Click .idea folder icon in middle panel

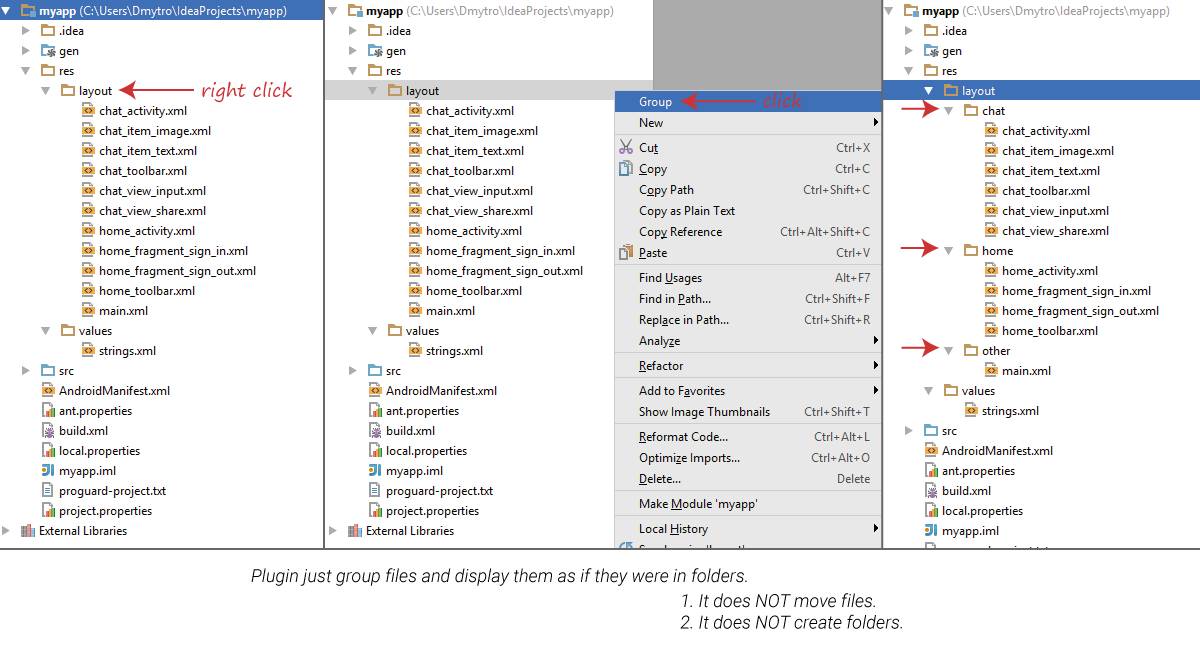click(375, 31)
